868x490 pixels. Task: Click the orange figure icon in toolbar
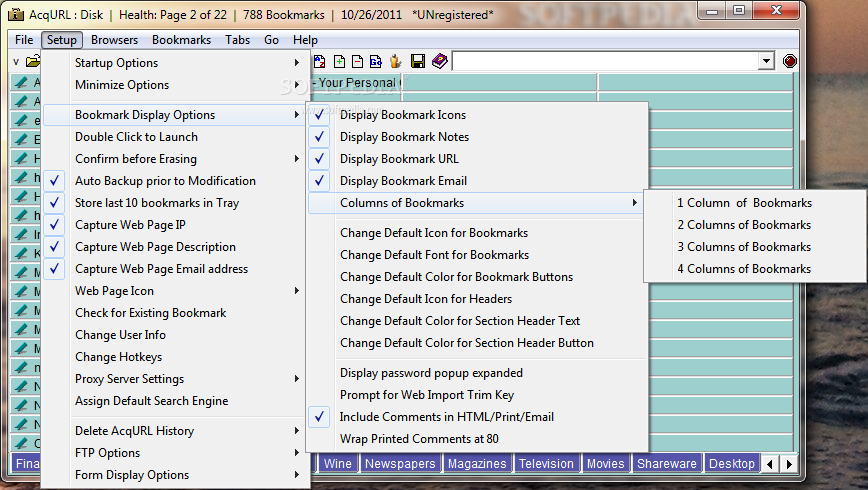click(x=395, y=61)
